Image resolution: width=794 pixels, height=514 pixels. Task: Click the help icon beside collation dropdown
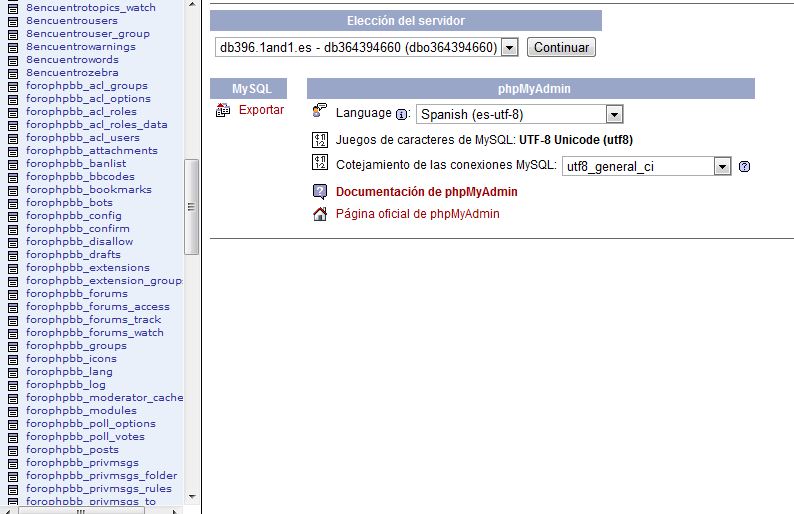pos(744,166)
